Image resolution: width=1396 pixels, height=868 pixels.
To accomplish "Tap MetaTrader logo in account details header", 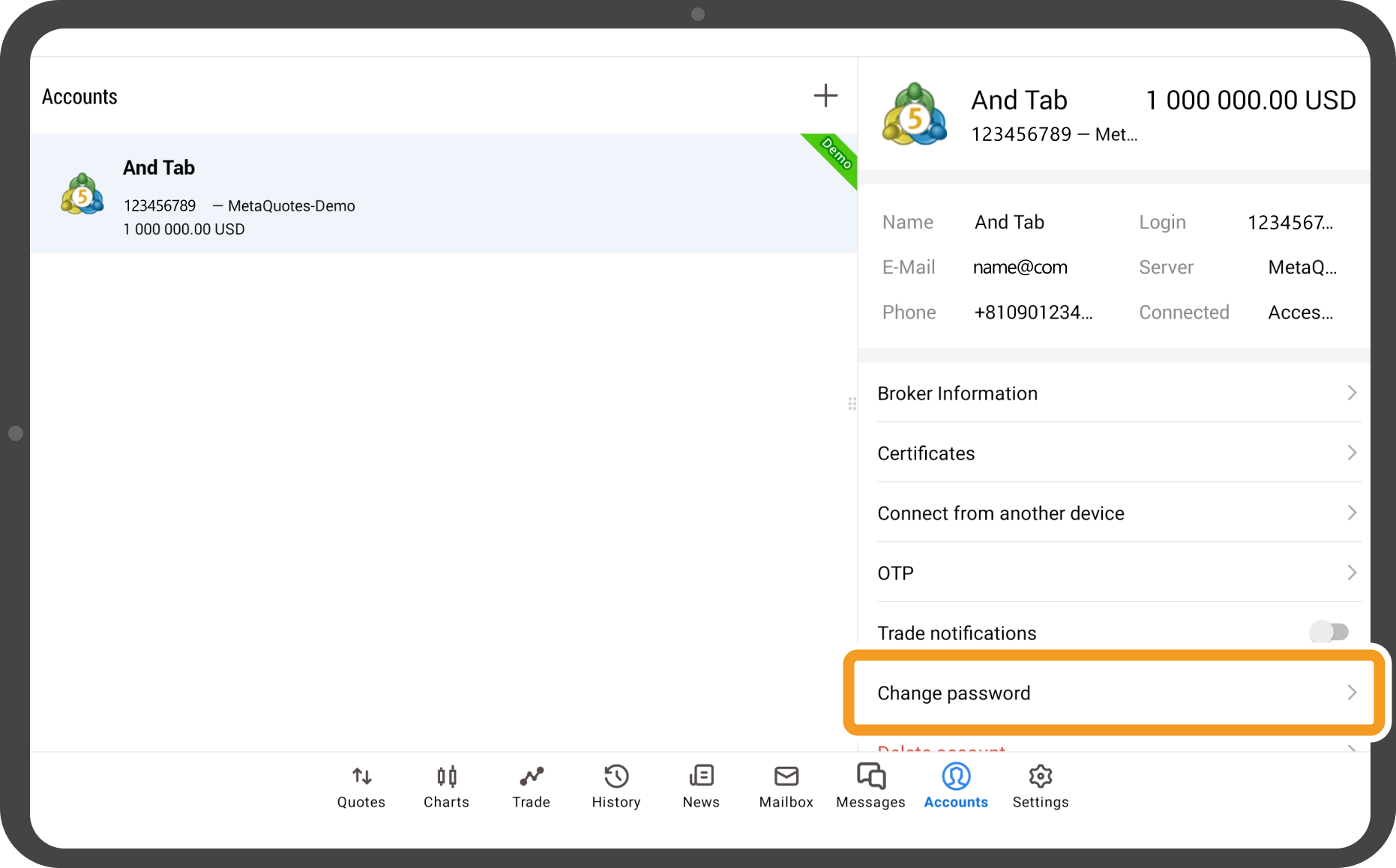I will point(914,114).
